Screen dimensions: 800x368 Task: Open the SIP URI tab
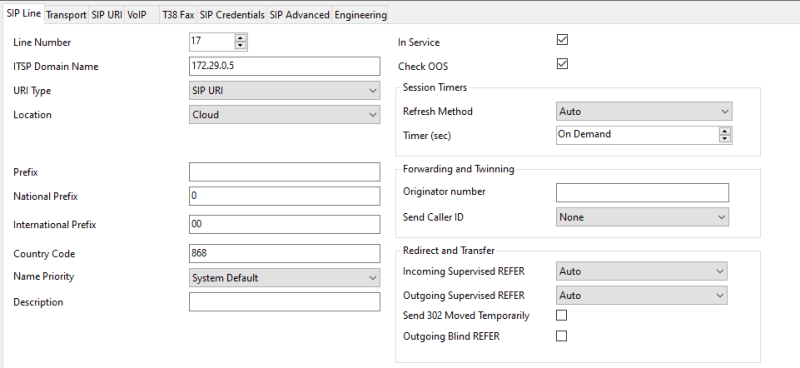(x=107, y=15)
